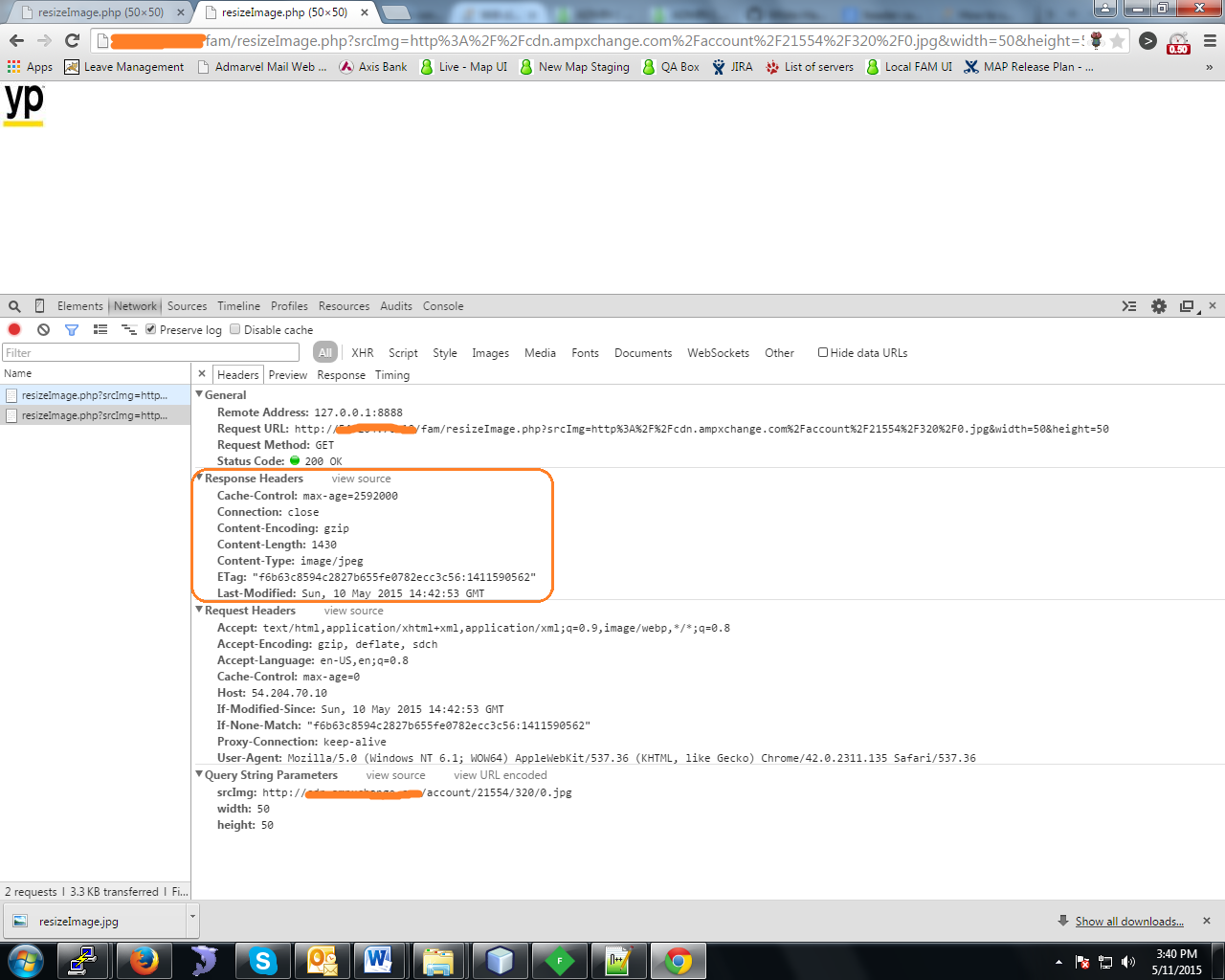Focus the network Filter input field
This screenshot has width=1225, height=980.
coord(151,352)
